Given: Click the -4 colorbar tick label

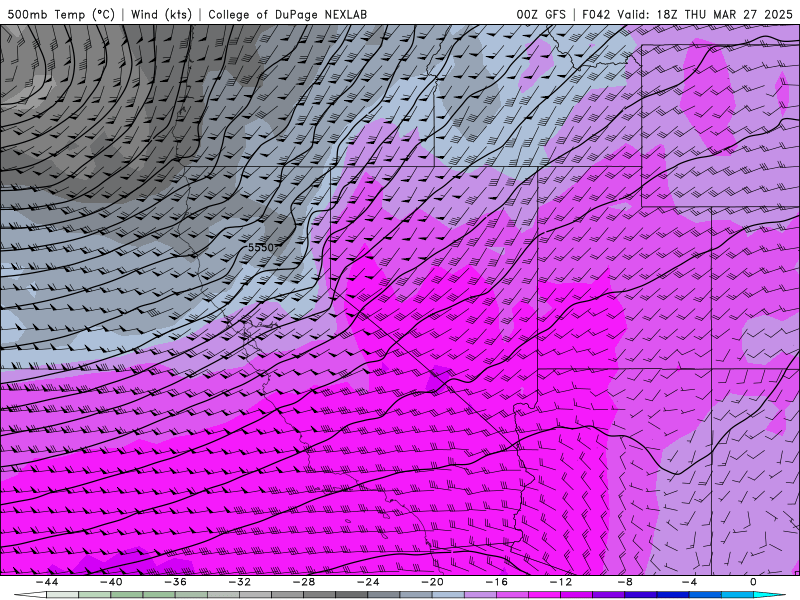Looking at the screenshot, I should pos(689,582).
